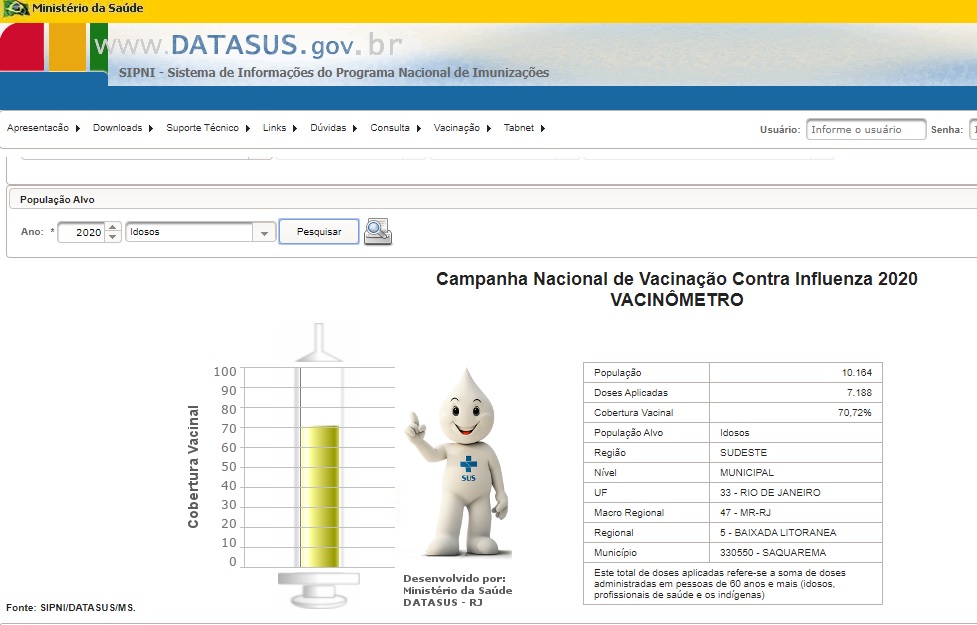Click the magnifier search icon beside Pesquisar
This screenshot has height=625, width=977.
pos(378,232)
